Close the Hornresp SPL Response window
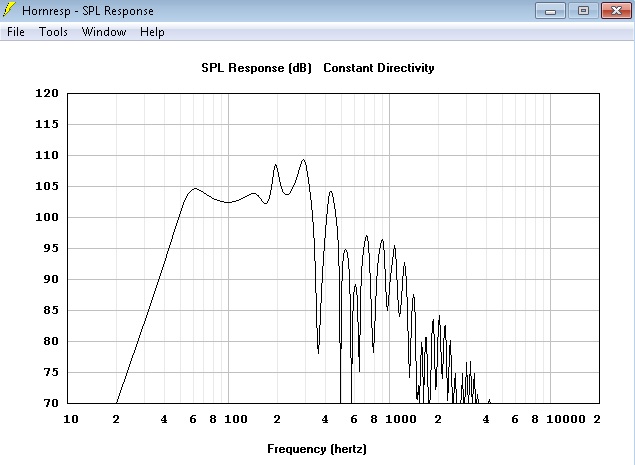Screen dimensions: 635x465 coord(616,11)
